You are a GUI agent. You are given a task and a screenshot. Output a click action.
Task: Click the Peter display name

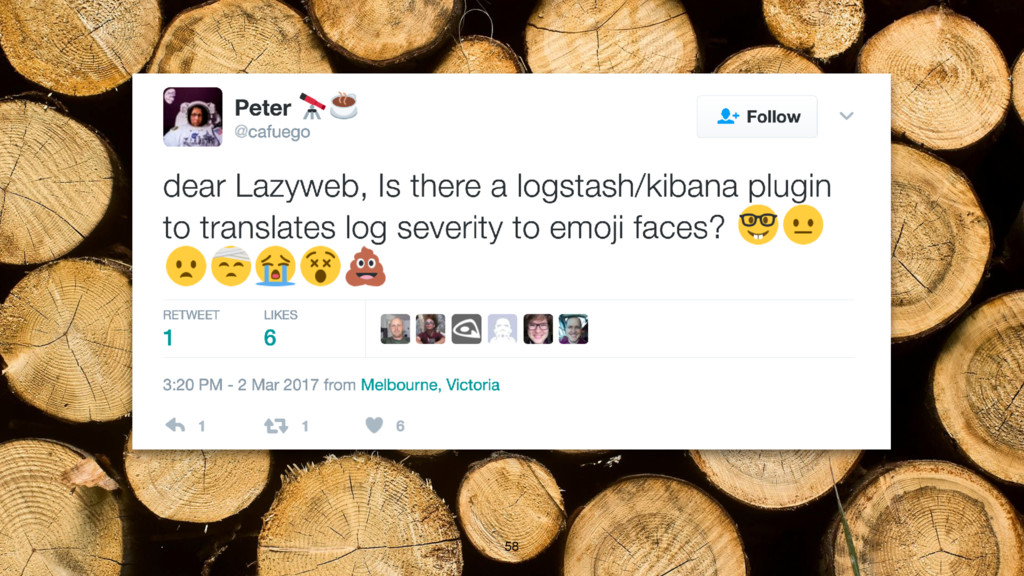pyautogui.click(x=263, y=108)
